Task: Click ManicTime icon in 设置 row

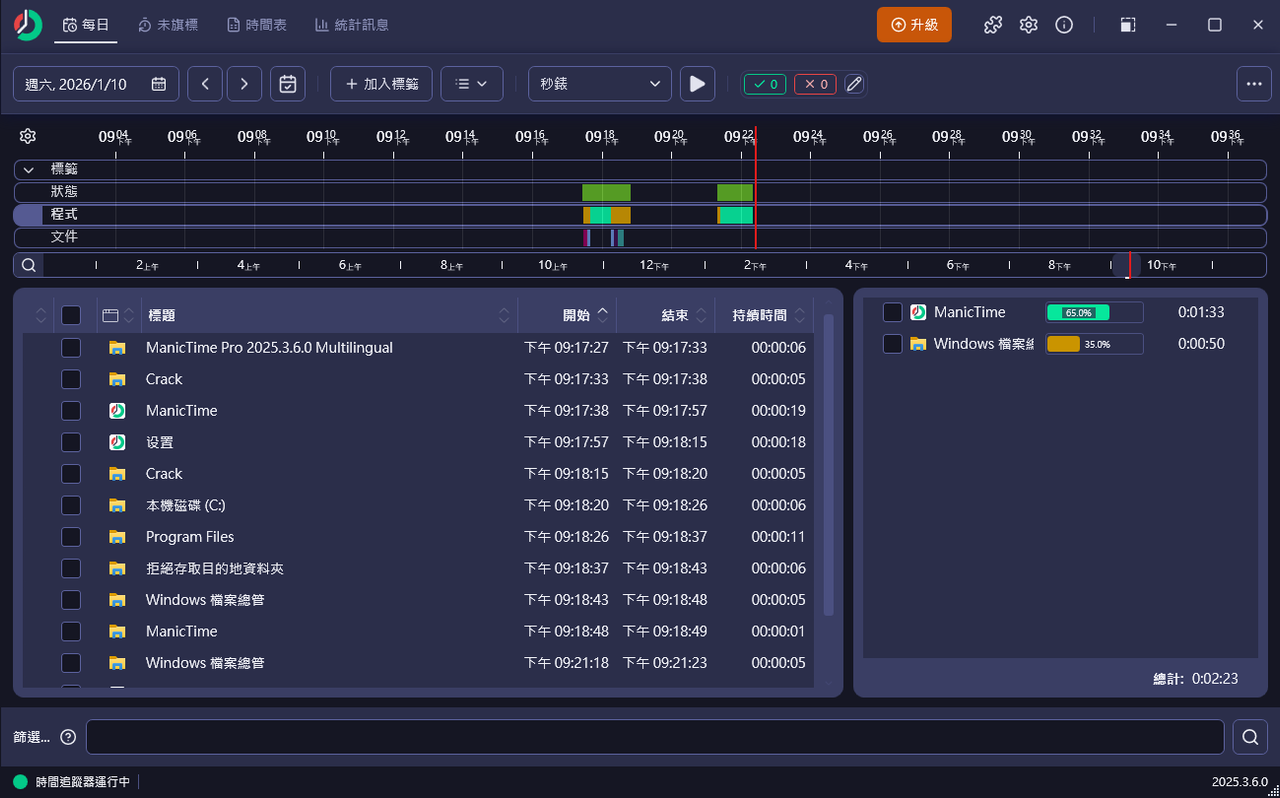Action: [x=117, y=442]
